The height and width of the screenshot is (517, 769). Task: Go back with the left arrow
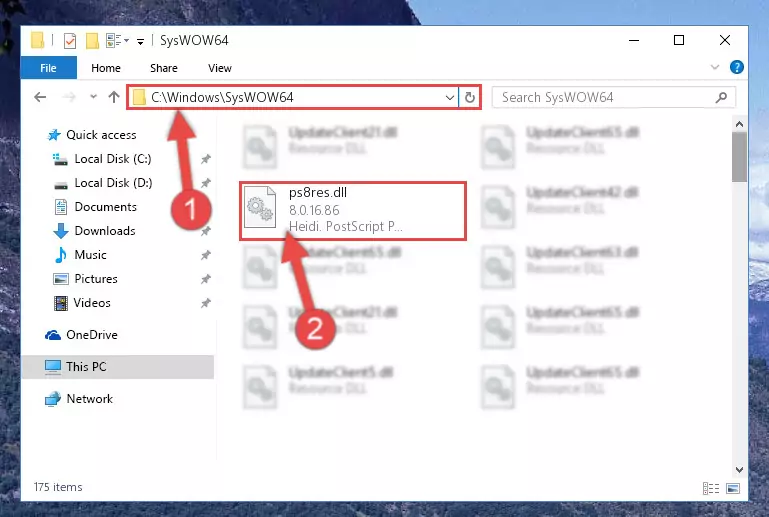[40, 97]
